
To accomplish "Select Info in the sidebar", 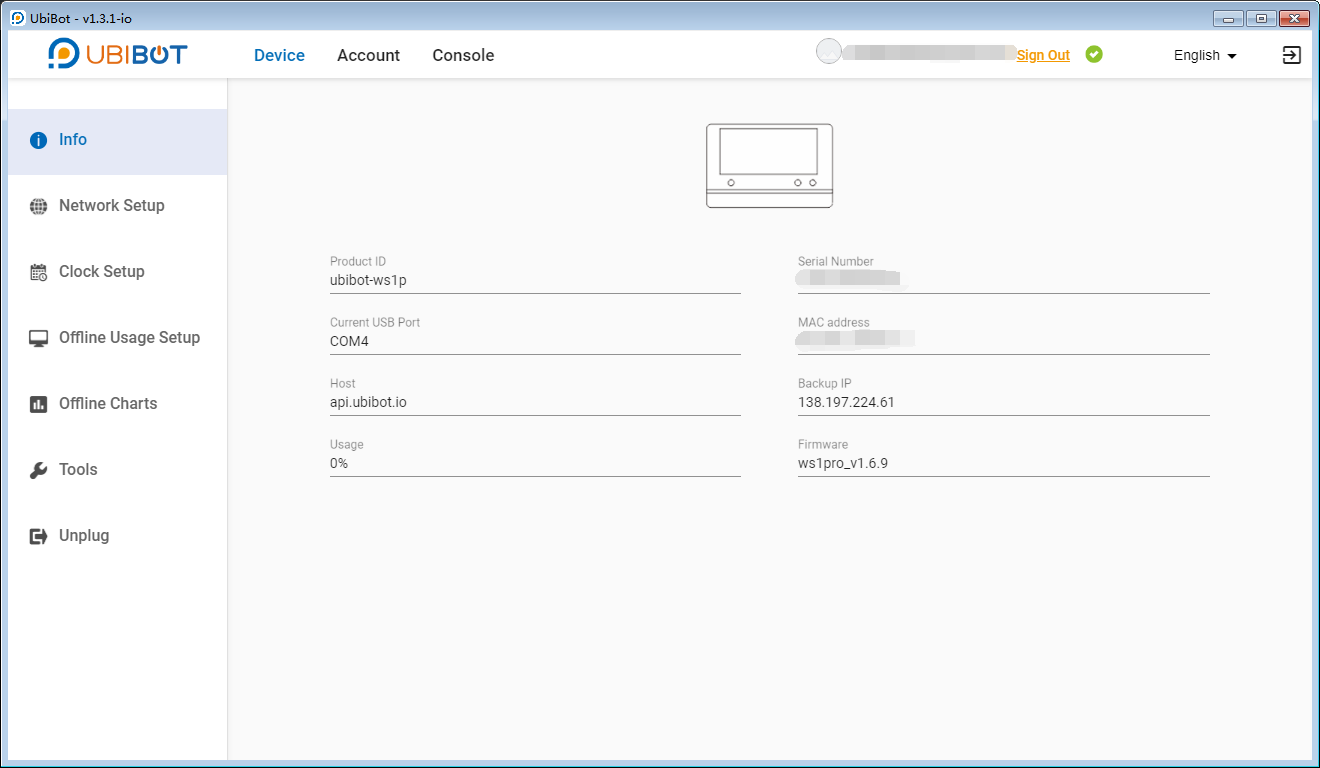I will pyautogui.click(x=118, y=141).
